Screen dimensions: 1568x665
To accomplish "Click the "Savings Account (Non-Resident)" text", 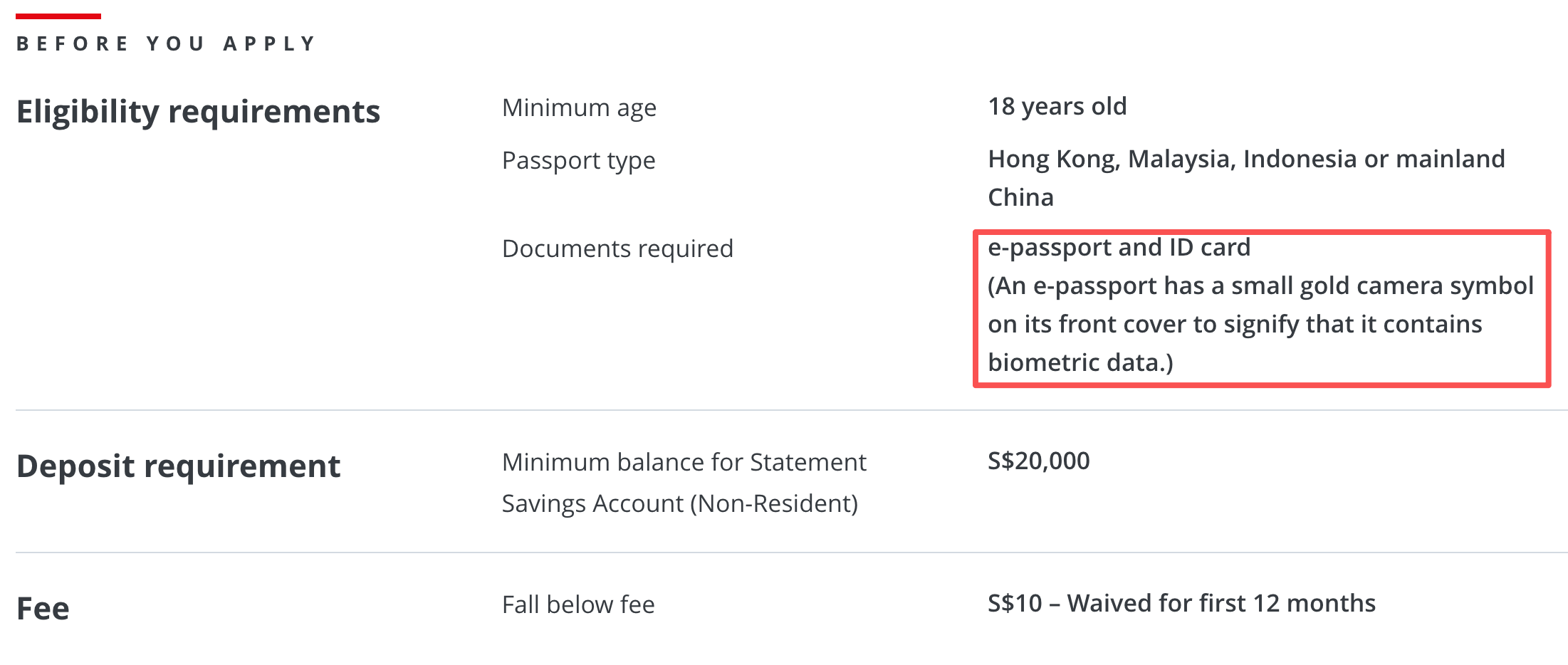I will click(679, 503).
